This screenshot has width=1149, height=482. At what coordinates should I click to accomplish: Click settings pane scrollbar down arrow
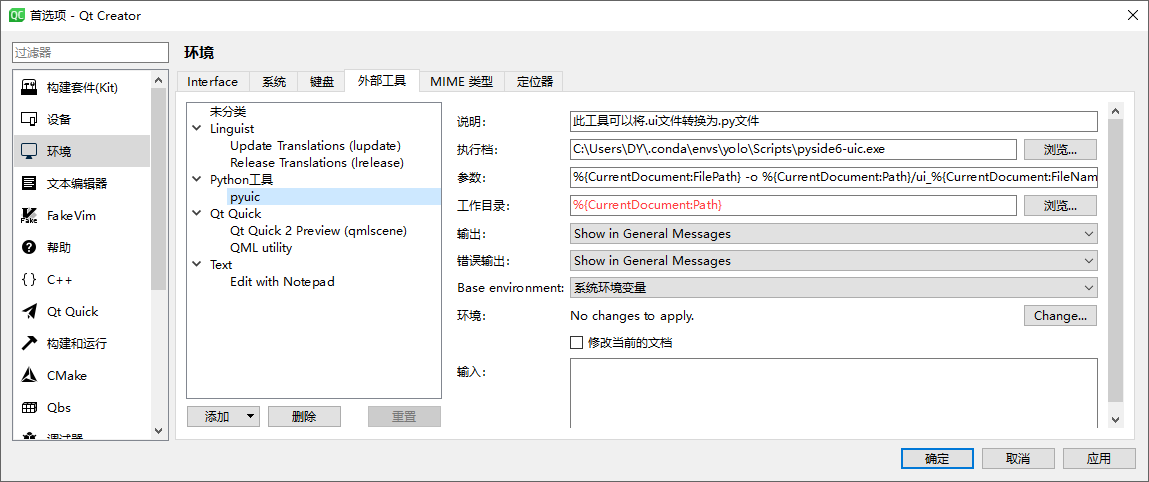(x=1115, y=420)
